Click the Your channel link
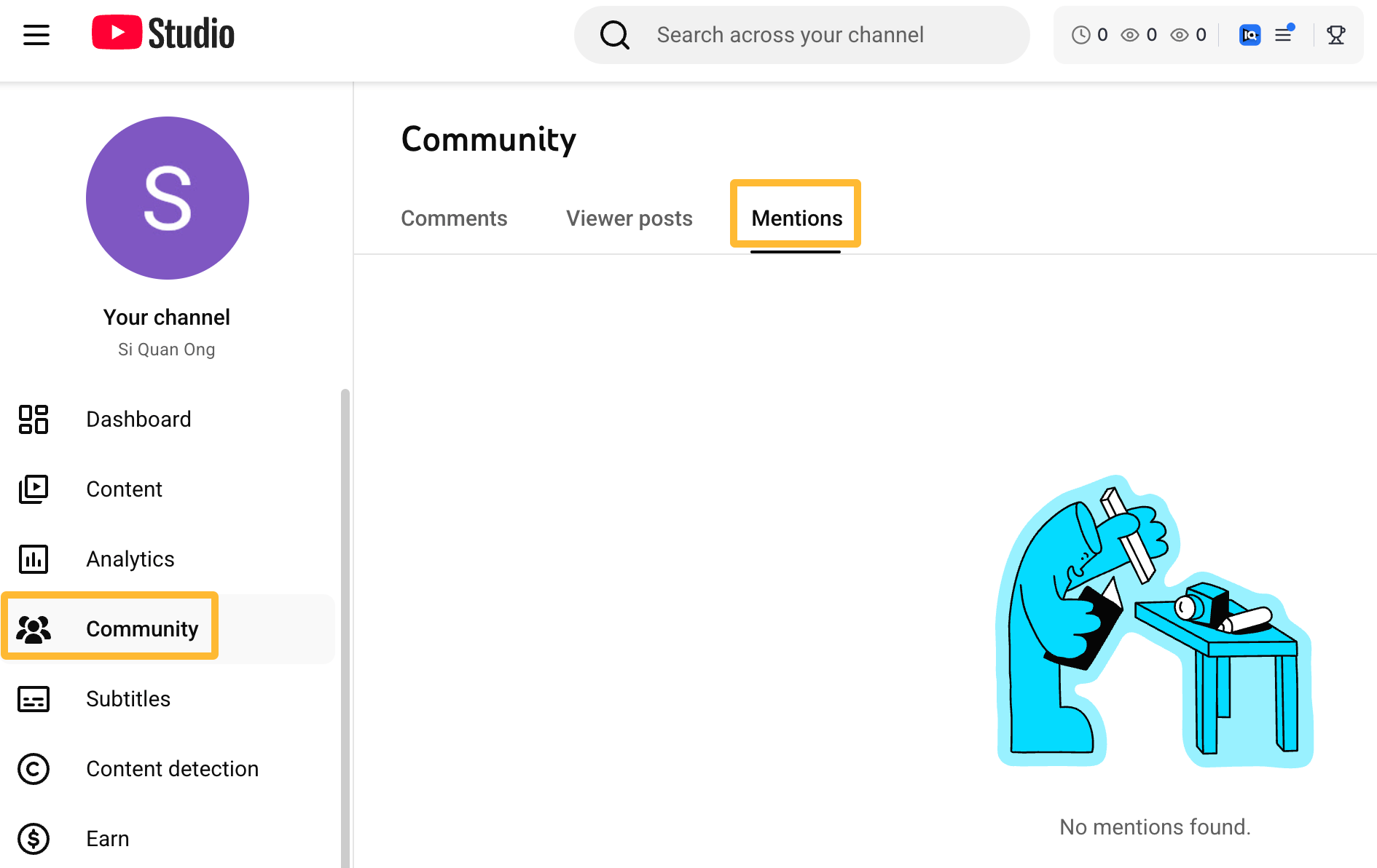Image resolution: width=1377 pixels, height=868 pixels. [167, 317]
